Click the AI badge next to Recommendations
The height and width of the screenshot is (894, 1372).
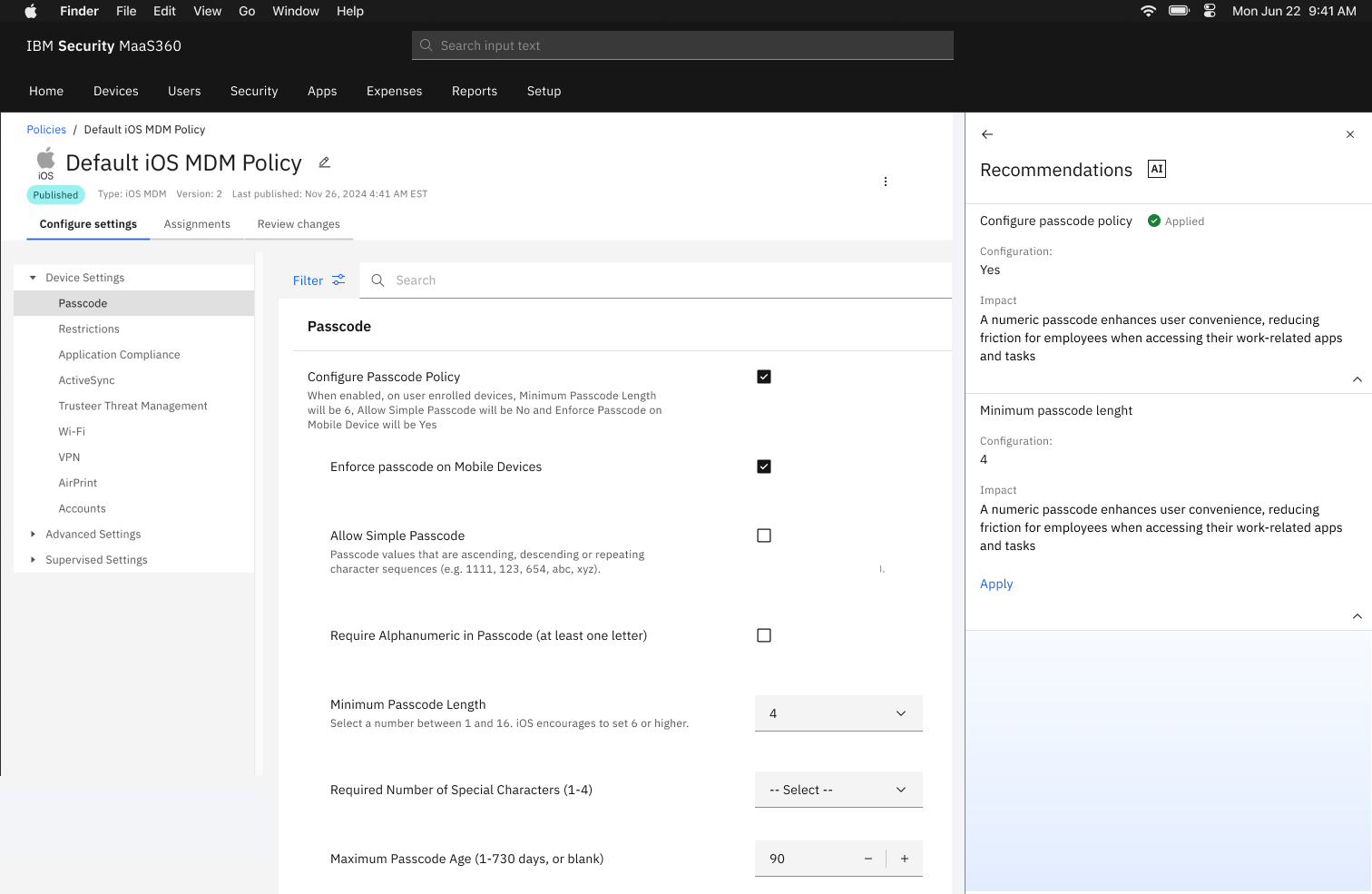tap(1156, 169)
